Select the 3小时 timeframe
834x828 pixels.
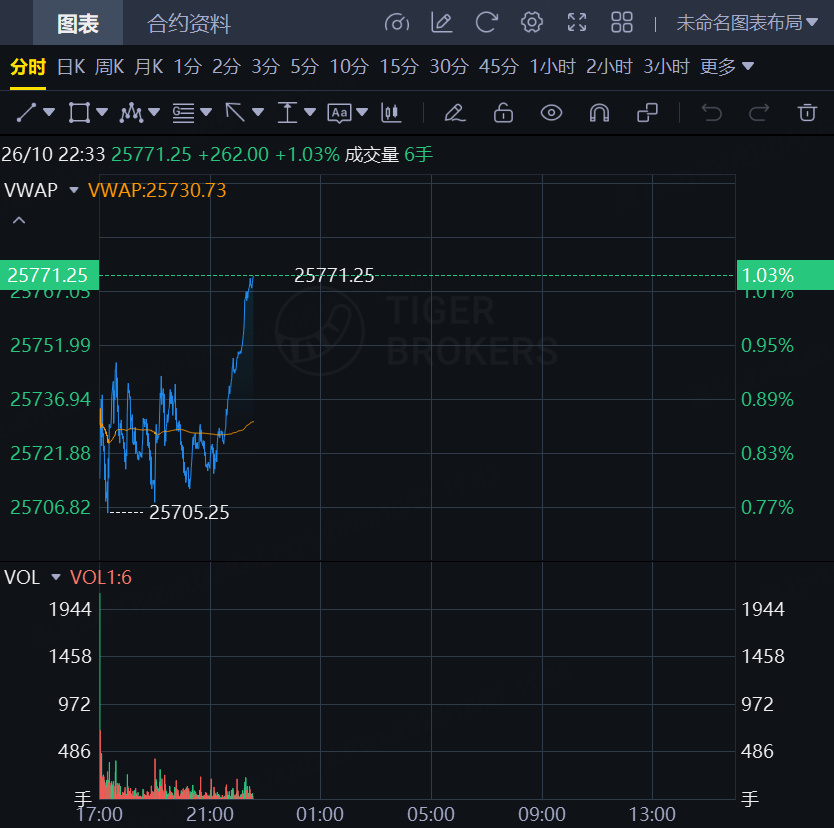666,67
